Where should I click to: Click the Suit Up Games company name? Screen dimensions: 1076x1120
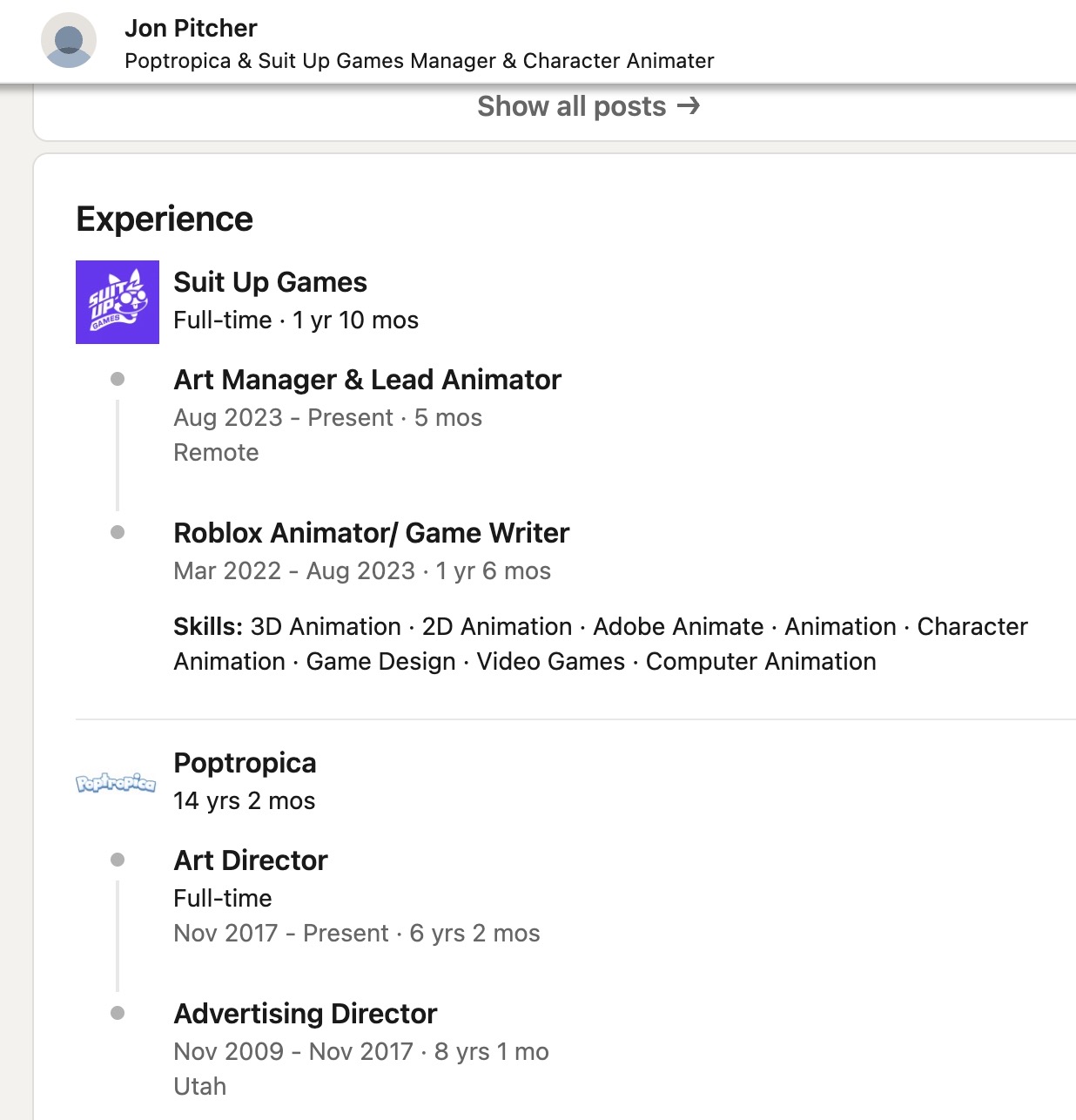(270, 281)
